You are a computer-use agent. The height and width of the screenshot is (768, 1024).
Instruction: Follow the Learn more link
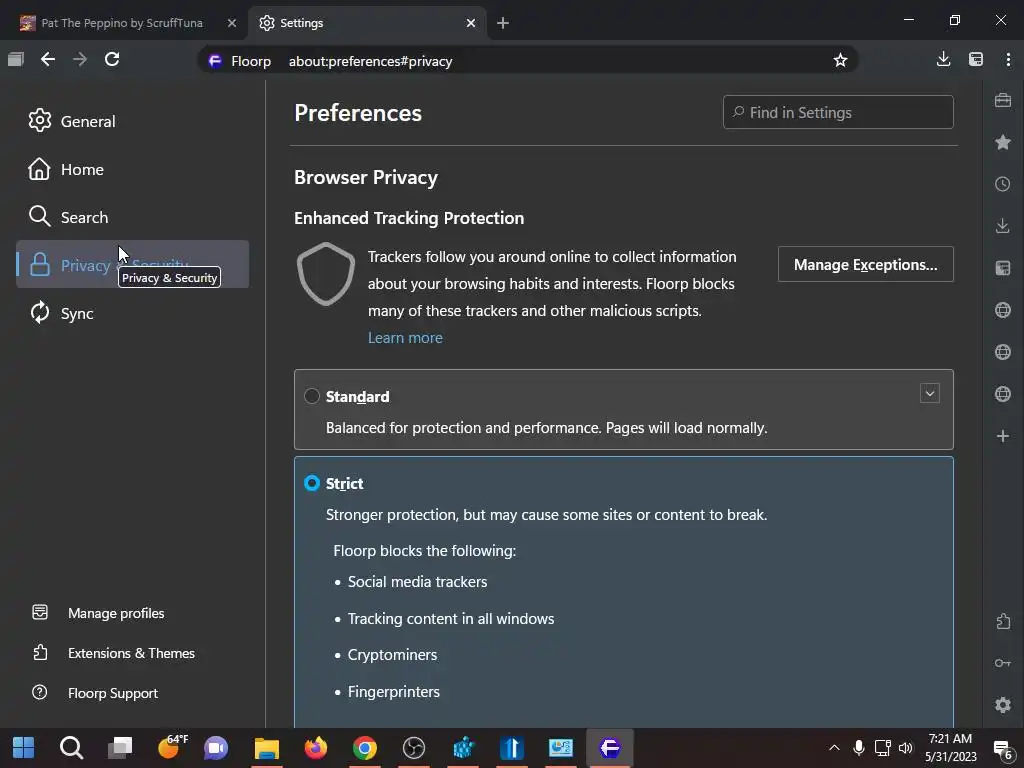click(405, 338)
